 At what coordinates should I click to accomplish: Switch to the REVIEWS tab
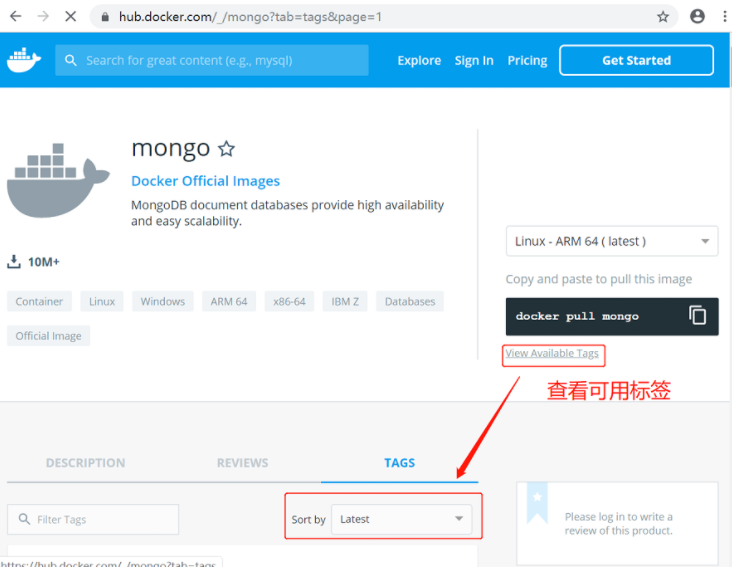[x=243, y=463]
